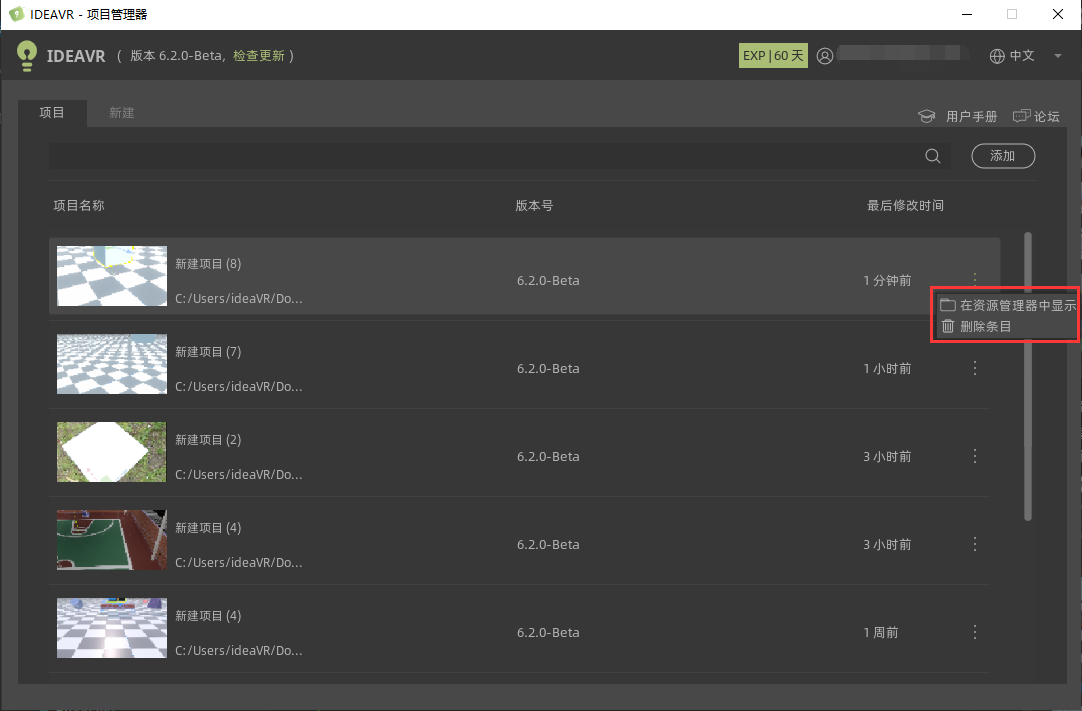This screenshot has height=711, width=1082.
Task: Switch to the 项目 tab
Action: click(x=52, y=113)
